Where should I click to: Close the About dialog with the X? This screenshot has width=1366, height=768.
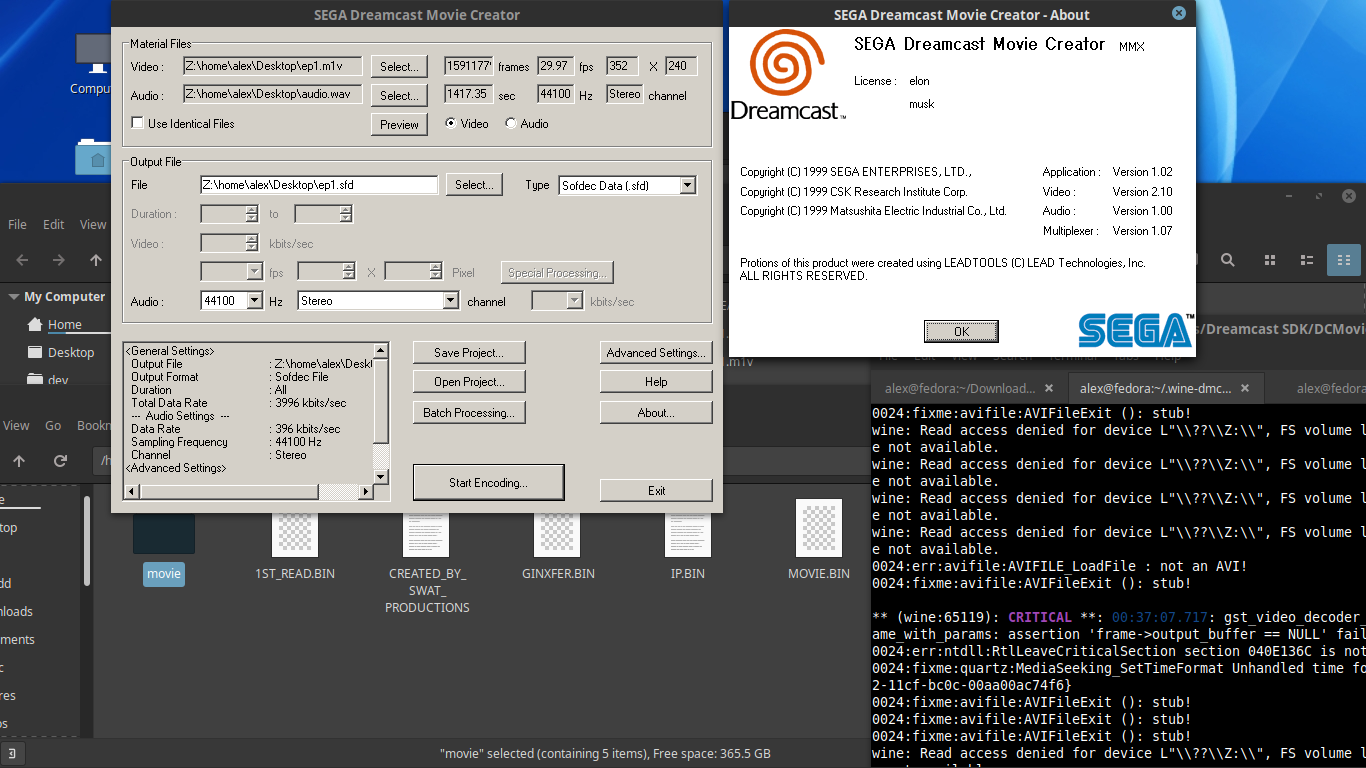1179,13
